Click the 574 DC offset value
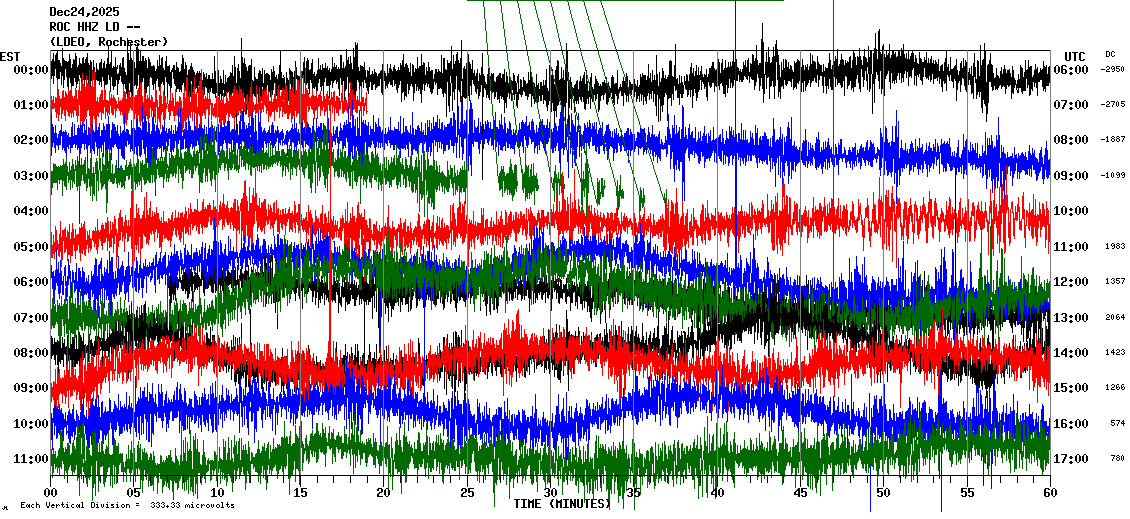 coord(1117,424)
